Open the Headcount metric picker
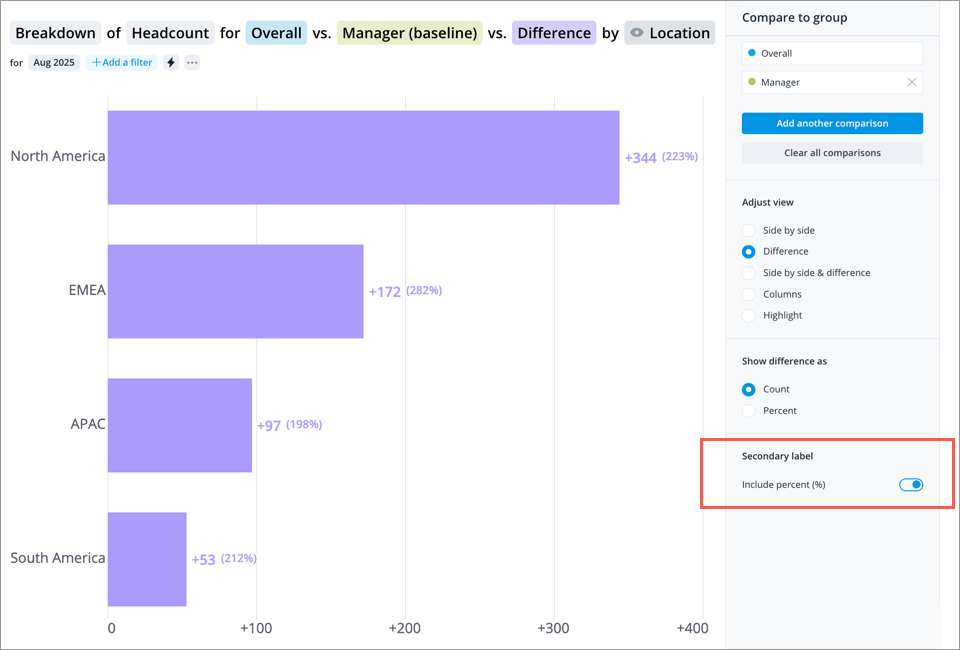The width and height of the screenshot is (960, 650). [170, 33]
